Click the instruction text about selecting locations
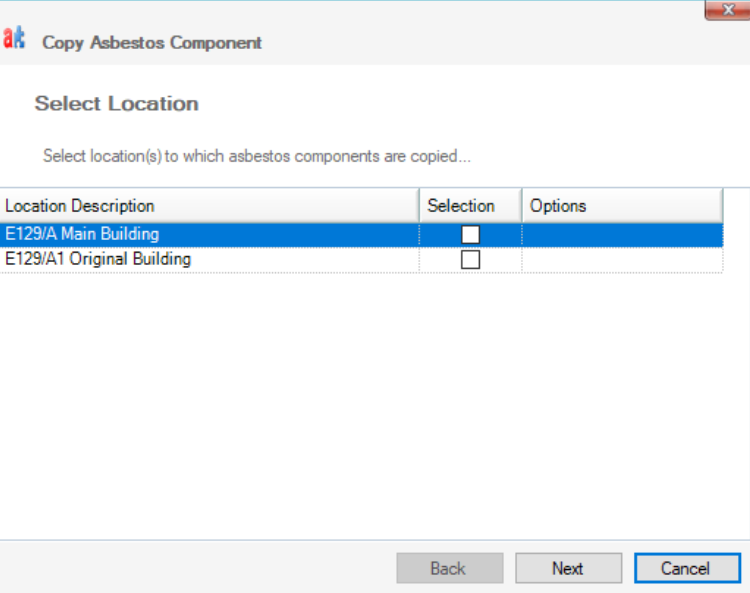 coord(257,157)
